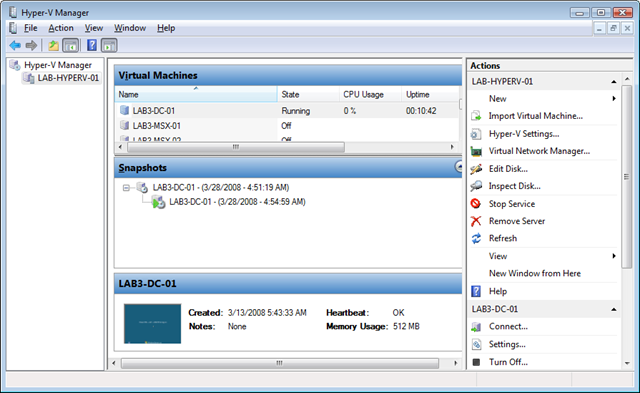Click the Turn Off square icon

(x=476, y=362)
